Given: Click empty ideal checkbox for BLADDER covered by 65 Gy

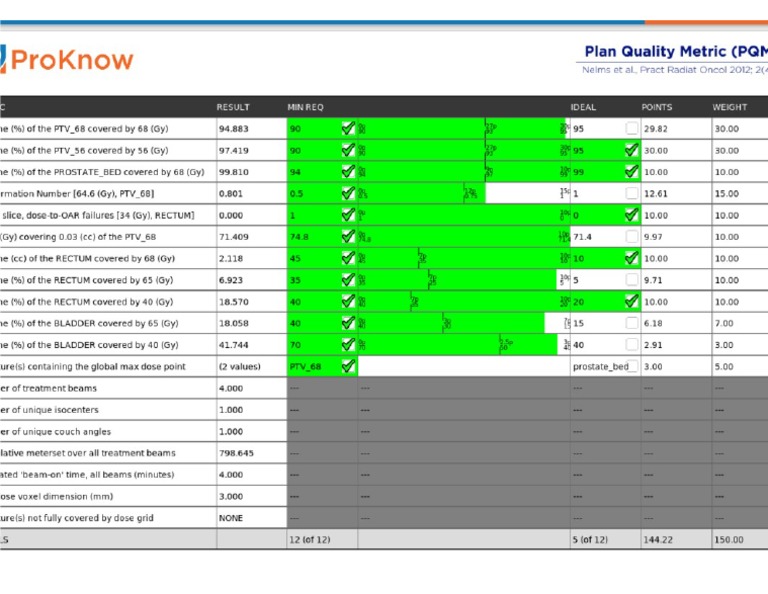Looking at the screenshot, I should pyautogui.click(x=632, y=323).
